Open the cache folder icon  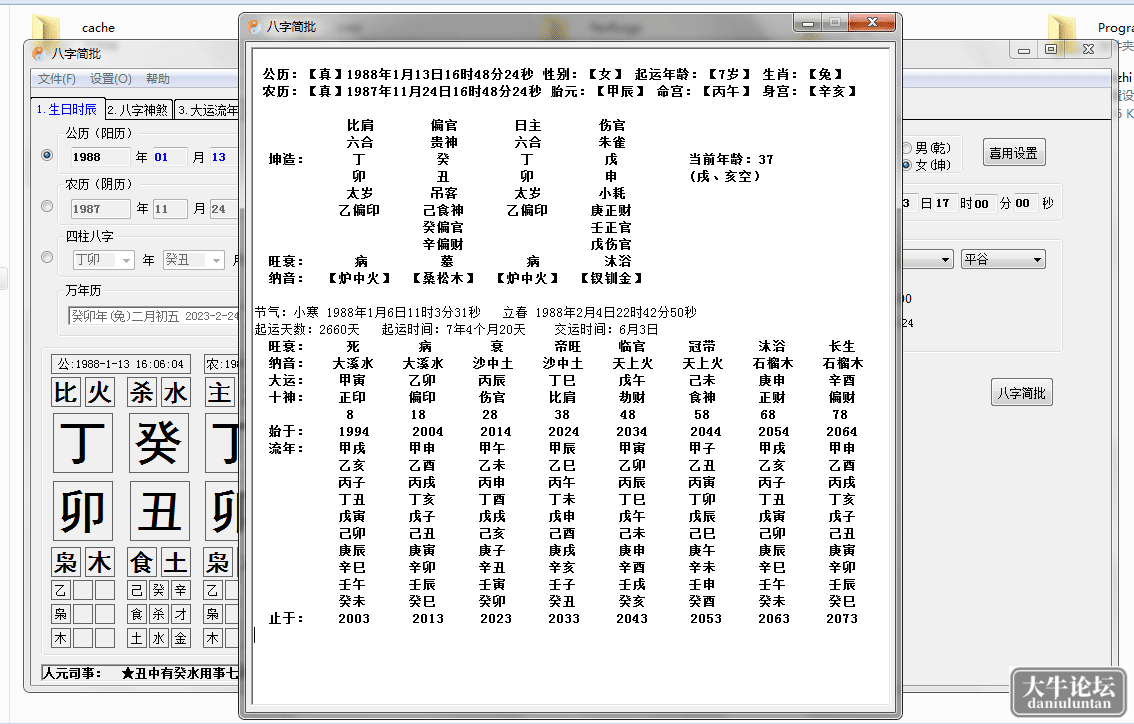[x=46, y=27]
